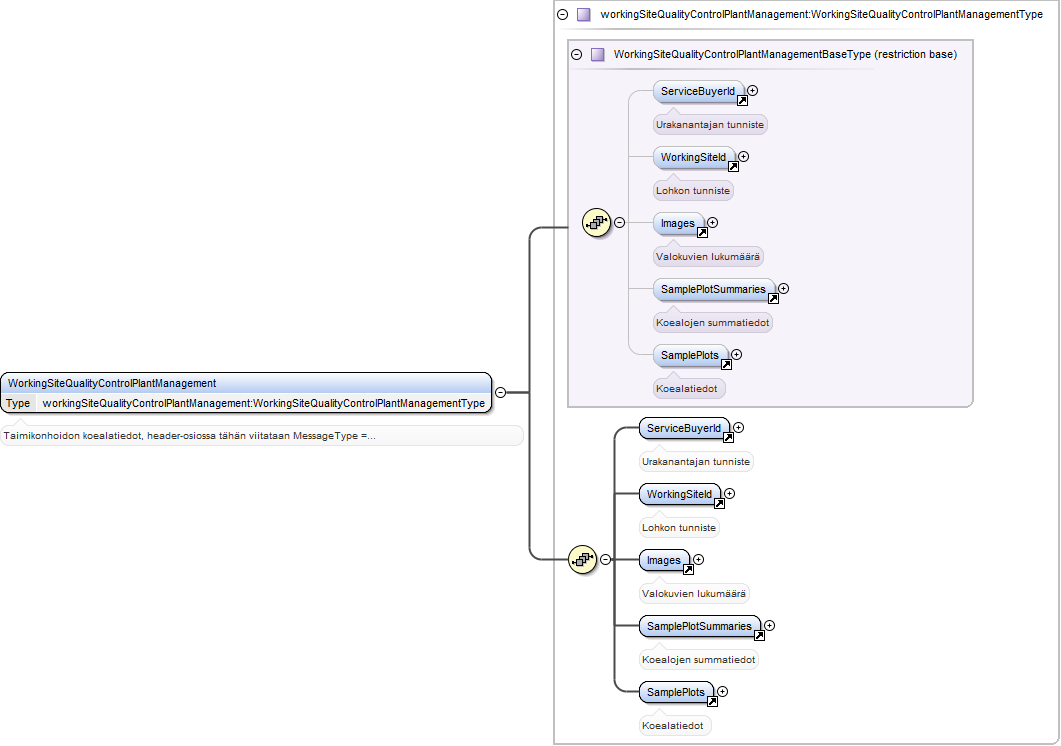Viewport: 1061px width, 746px height.
Task: Collapse the root WorkingSiteQualityControlPlantManagement element
Action: 501,392
